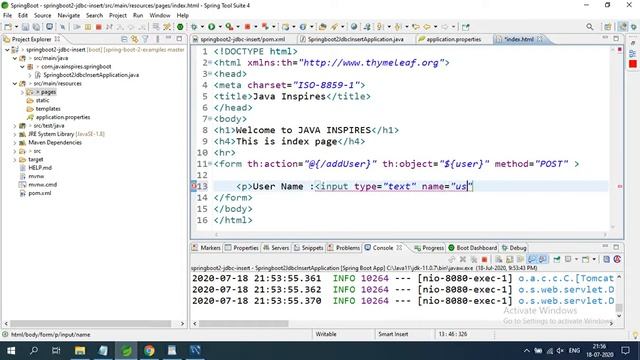Click the green Run play icon
Image resolution: width=640 pixels, height=360 pixels.
(x=211, y=27)
